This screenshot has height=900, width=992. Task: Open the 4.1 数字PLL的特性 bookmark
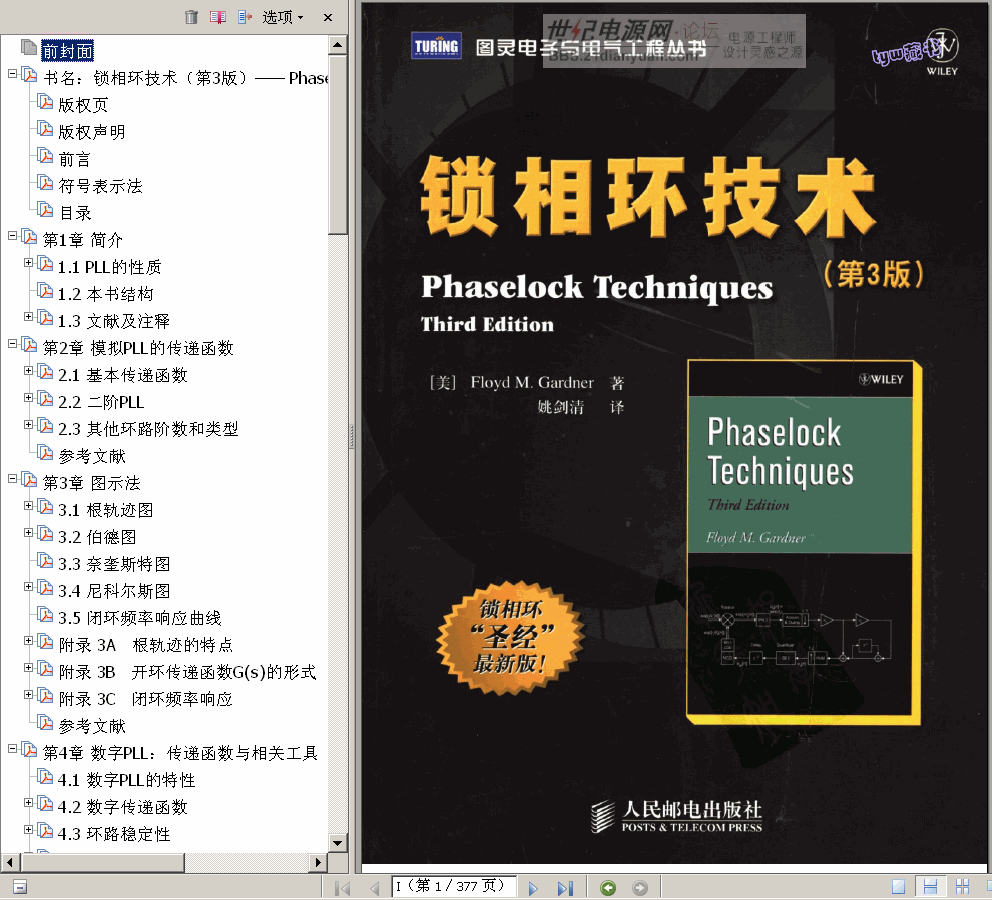(126, 780)
